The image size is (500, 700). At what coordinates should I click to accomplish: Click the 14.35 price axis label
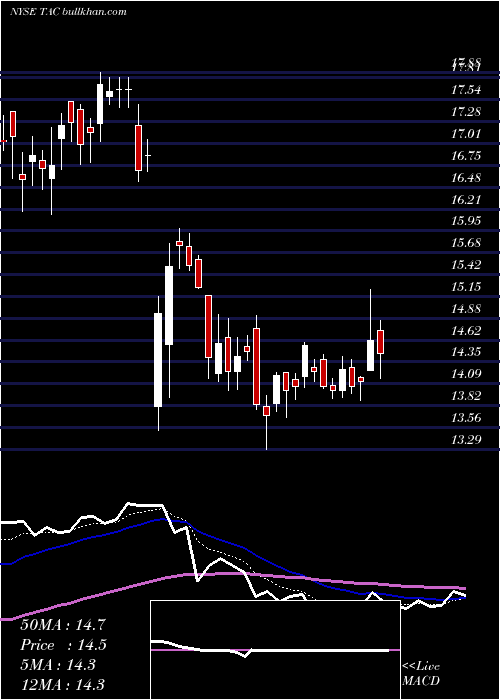[466, 352]
